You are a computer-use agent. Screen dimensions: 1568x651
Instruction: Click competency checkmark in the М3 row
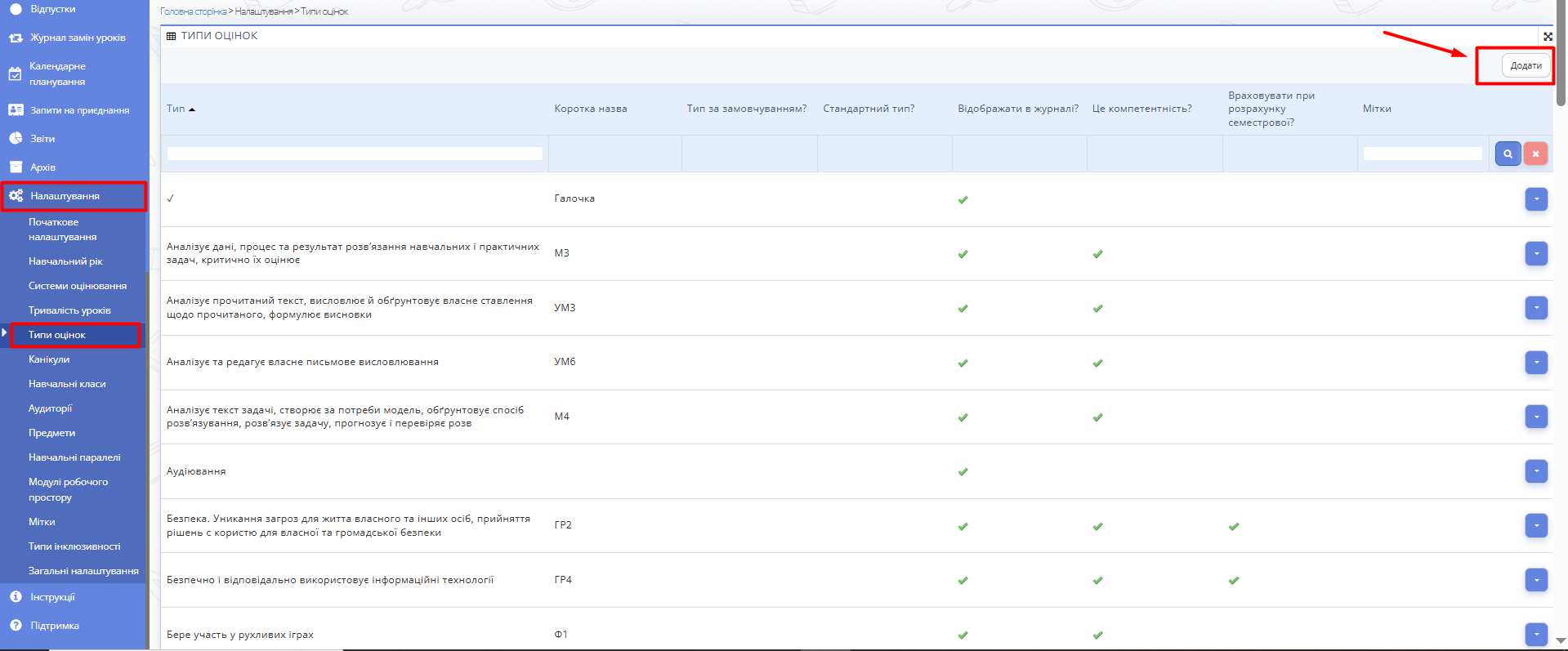[x=1097, y=254]
